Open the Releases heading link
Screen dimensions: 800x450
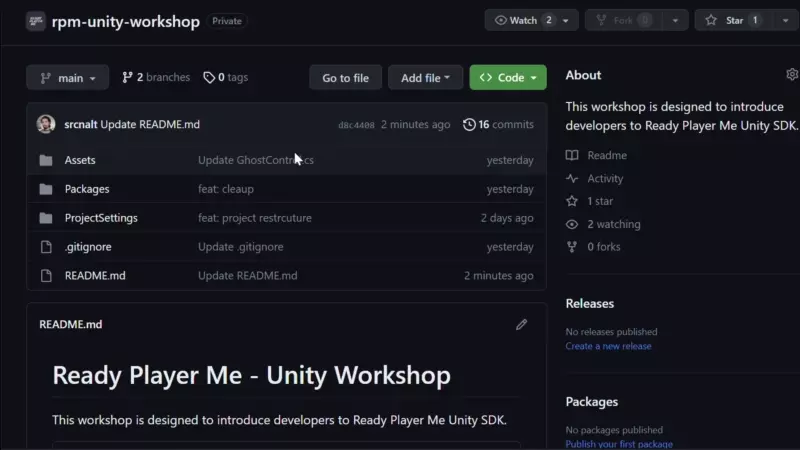(x=590, y=304)
